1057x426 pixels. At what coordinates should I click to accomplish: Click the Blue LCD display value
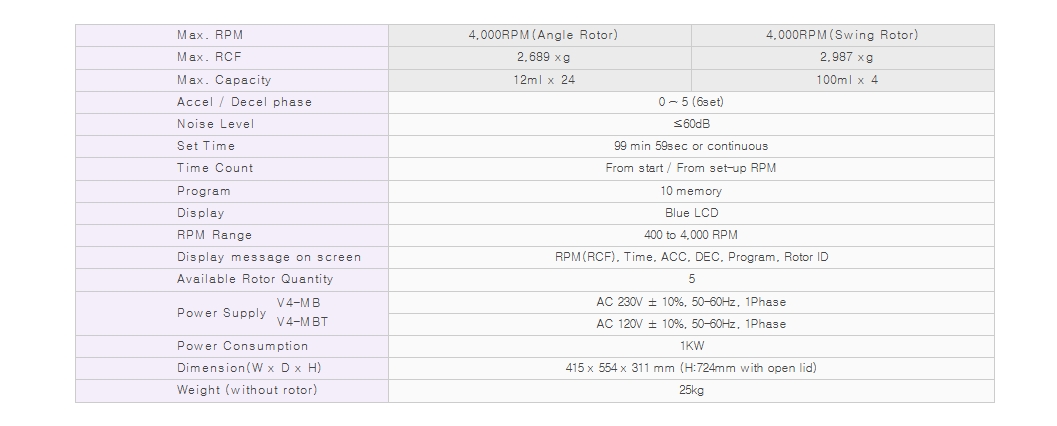(692, 213)
